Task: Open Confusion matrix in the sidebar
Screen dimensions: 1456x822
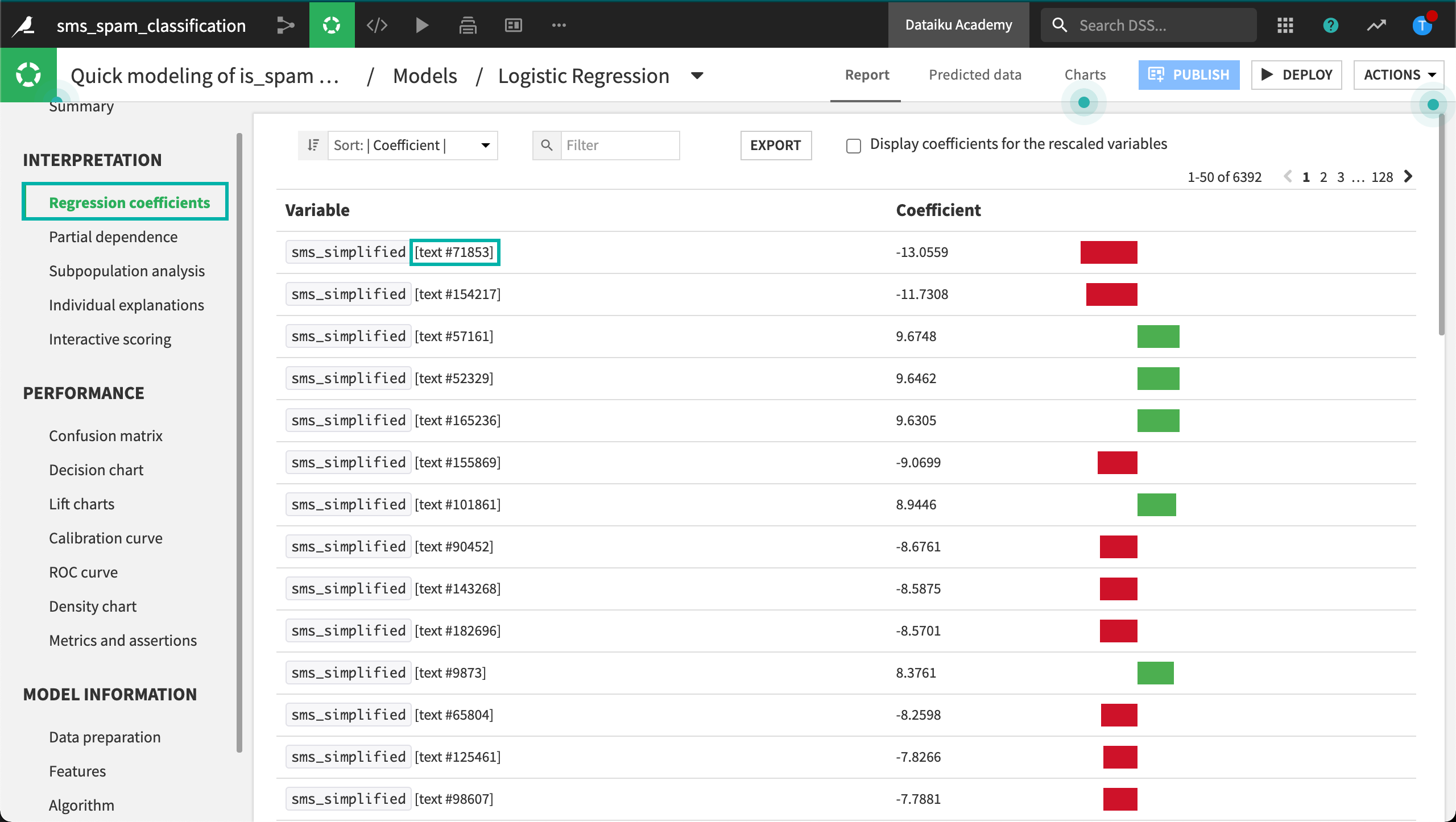Action: [x=105, y=435]
